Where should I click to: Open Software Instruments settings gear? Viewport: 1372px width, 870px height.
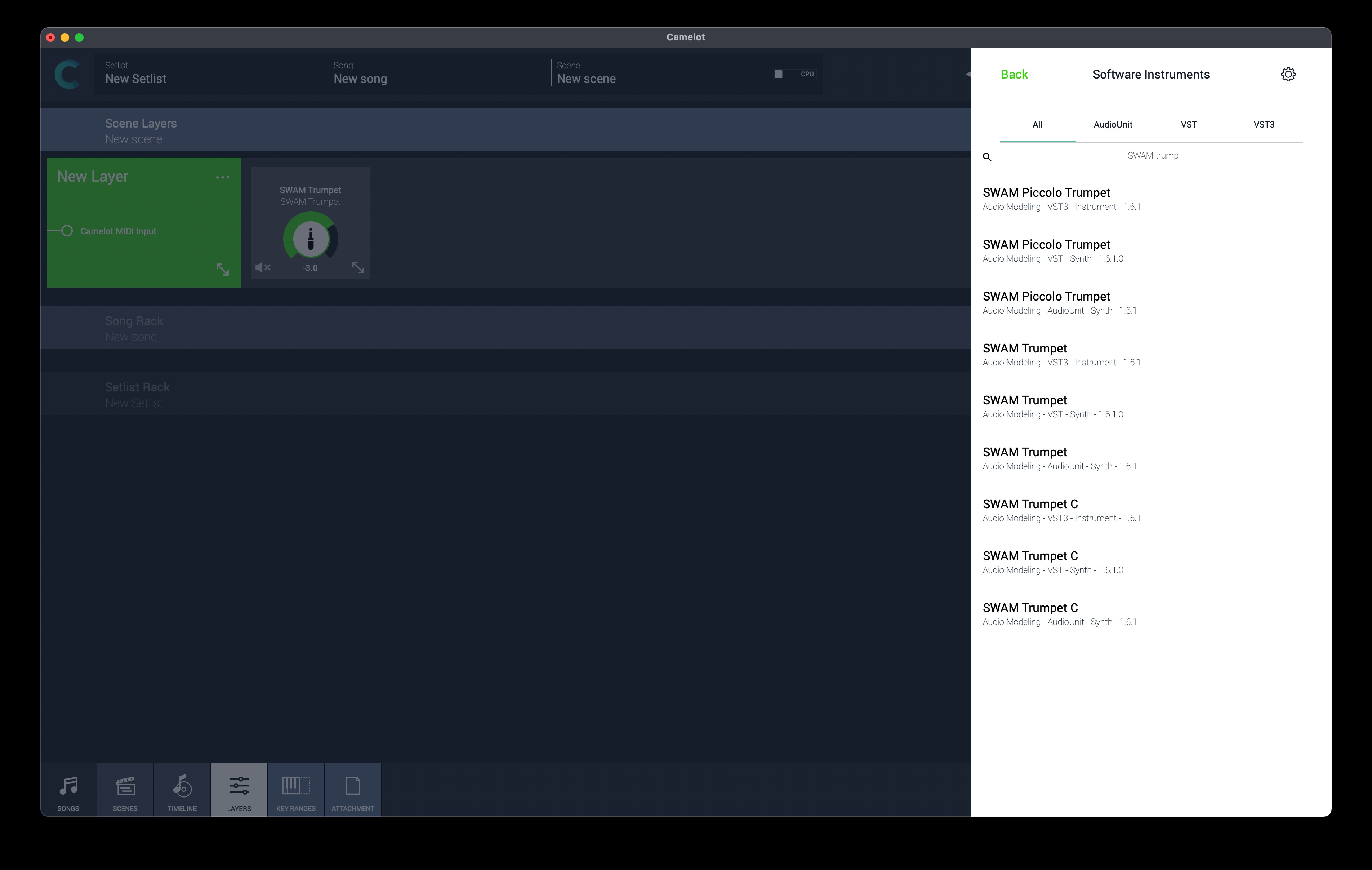(1288, 75)
